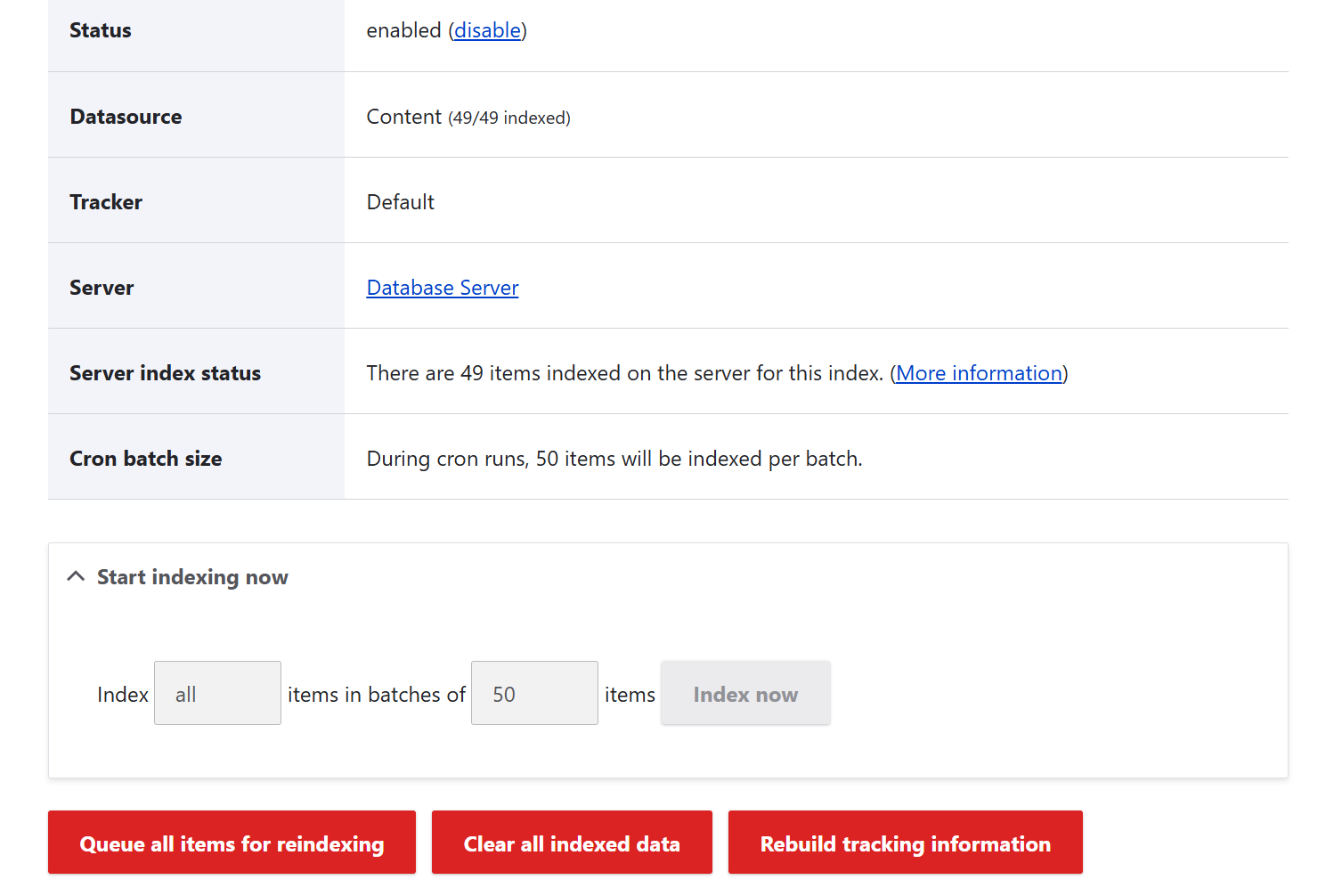The width and height of the screenshot is (1334, 896).
Task: Click the disable link beside Status
Action: 487,30
